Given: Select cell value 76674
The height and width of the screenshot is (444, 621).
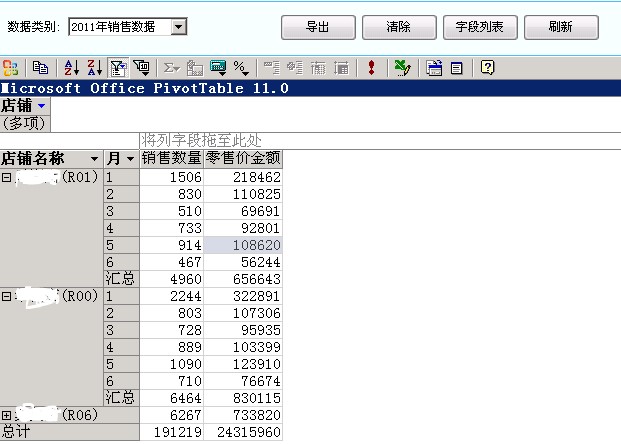Looking at the screenshot, I should pos(243,381).
